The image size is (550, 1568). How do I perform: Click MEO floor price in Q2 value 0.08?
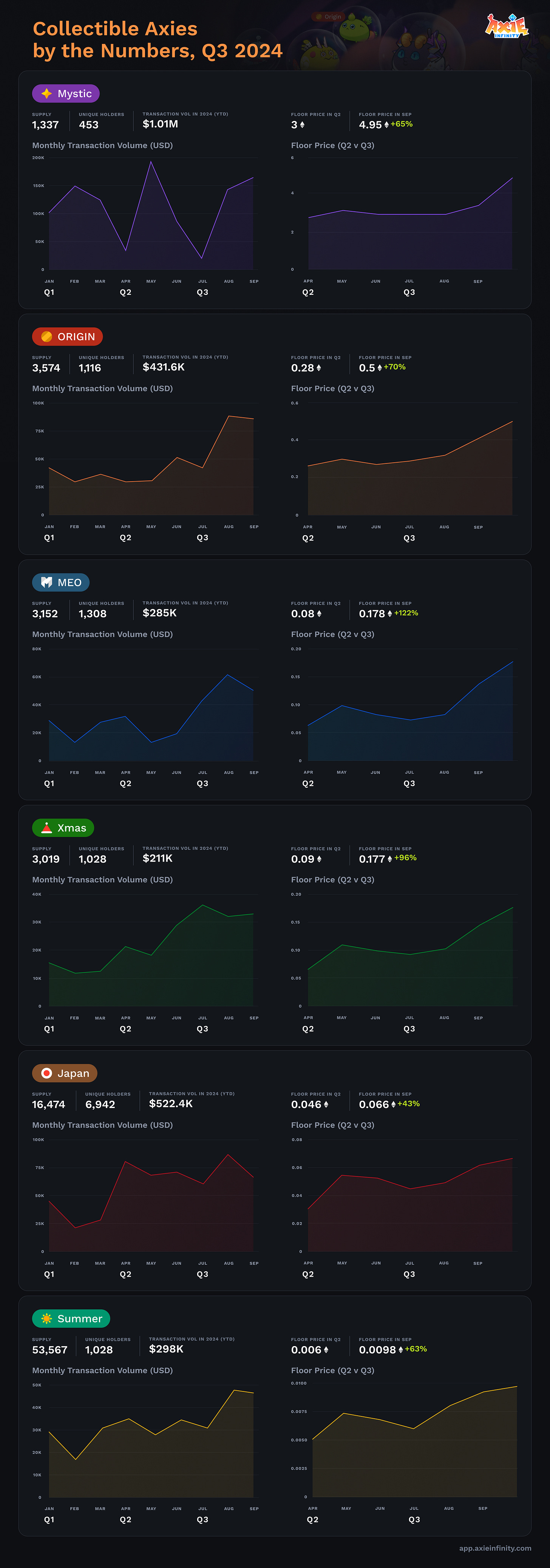point(303,614)
